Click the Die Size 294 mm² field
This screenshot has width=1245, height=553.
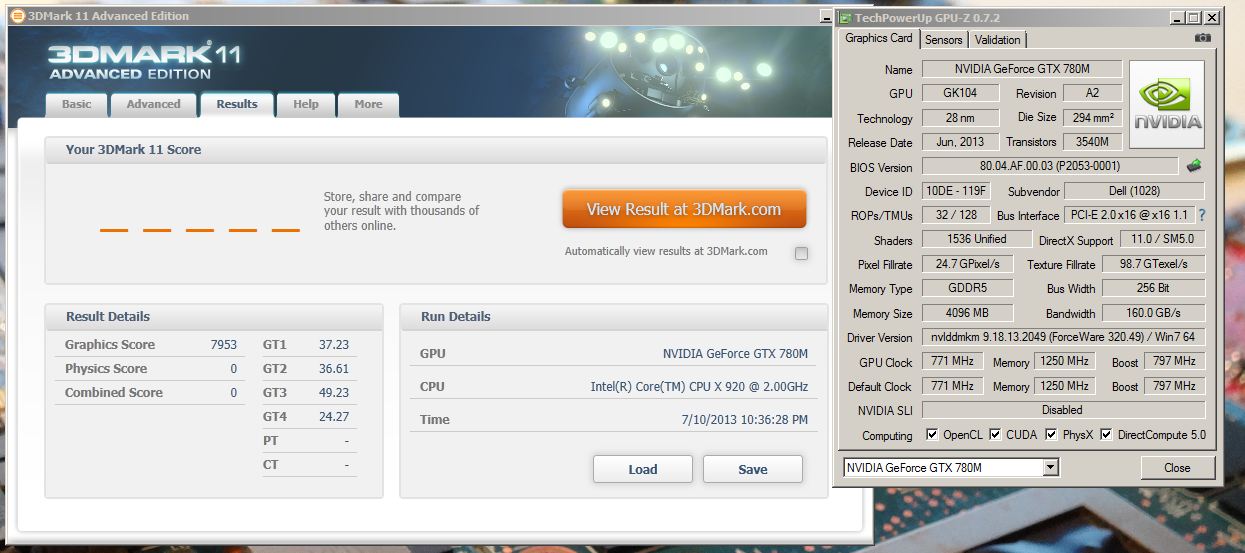[1092, 117]
